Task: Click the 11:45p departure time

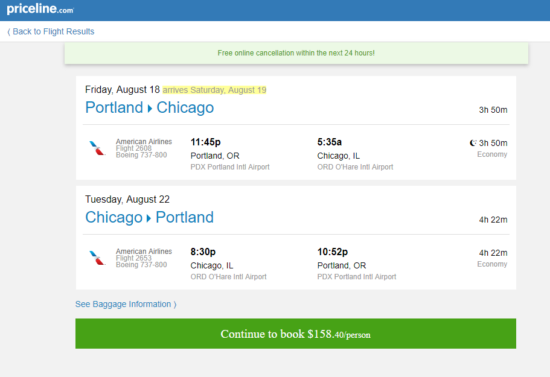Action: tap(206, 142)
